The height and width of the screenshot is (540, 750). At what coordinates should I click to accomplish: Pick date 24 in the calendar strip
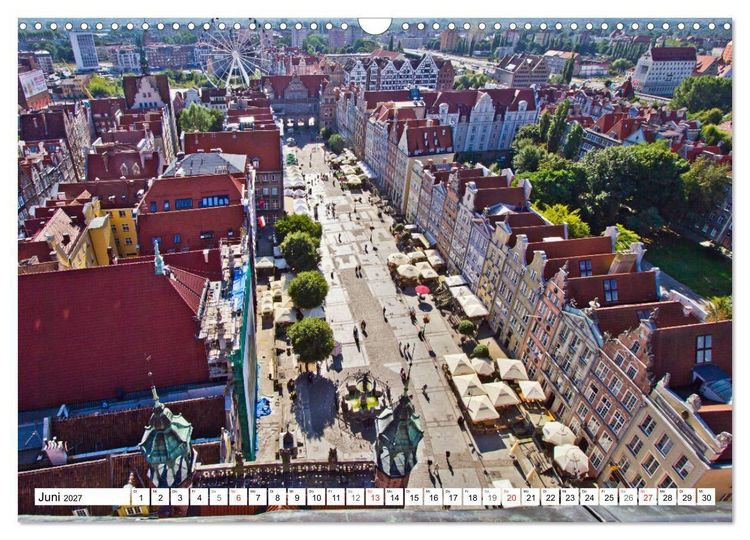(589, 497)
